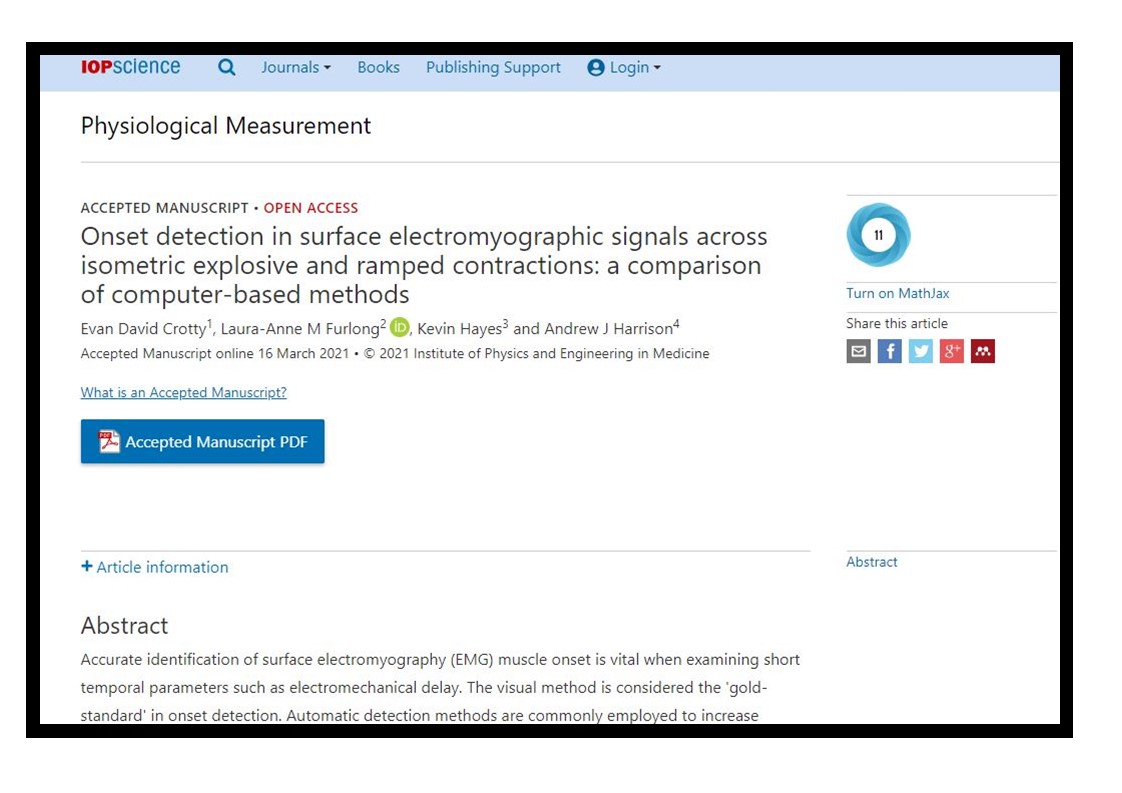Viewport: 1122px width, 793px height.
Task: Share the article on Google+
Action: 951,351
